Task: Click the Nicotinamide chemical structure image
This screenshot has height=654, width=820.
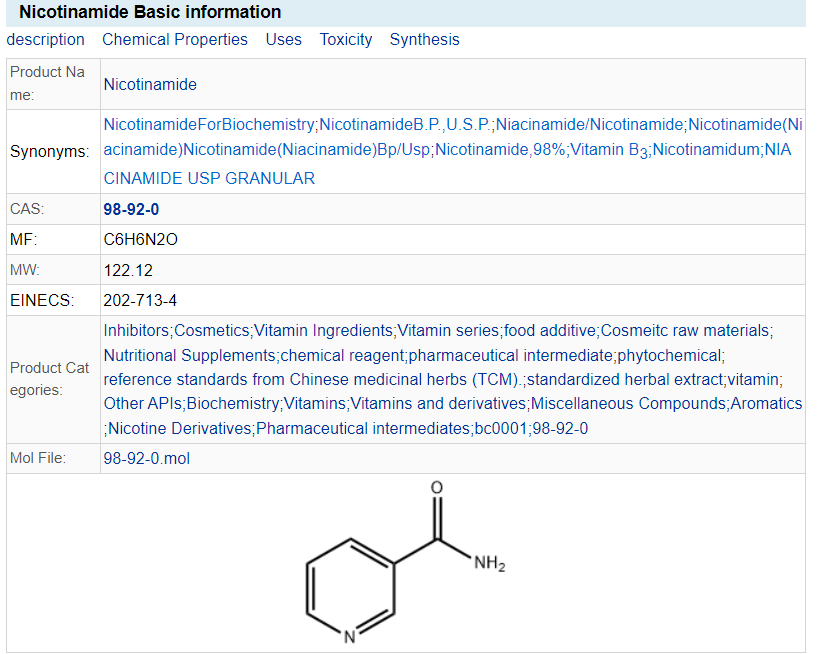Action: (405, 563)
